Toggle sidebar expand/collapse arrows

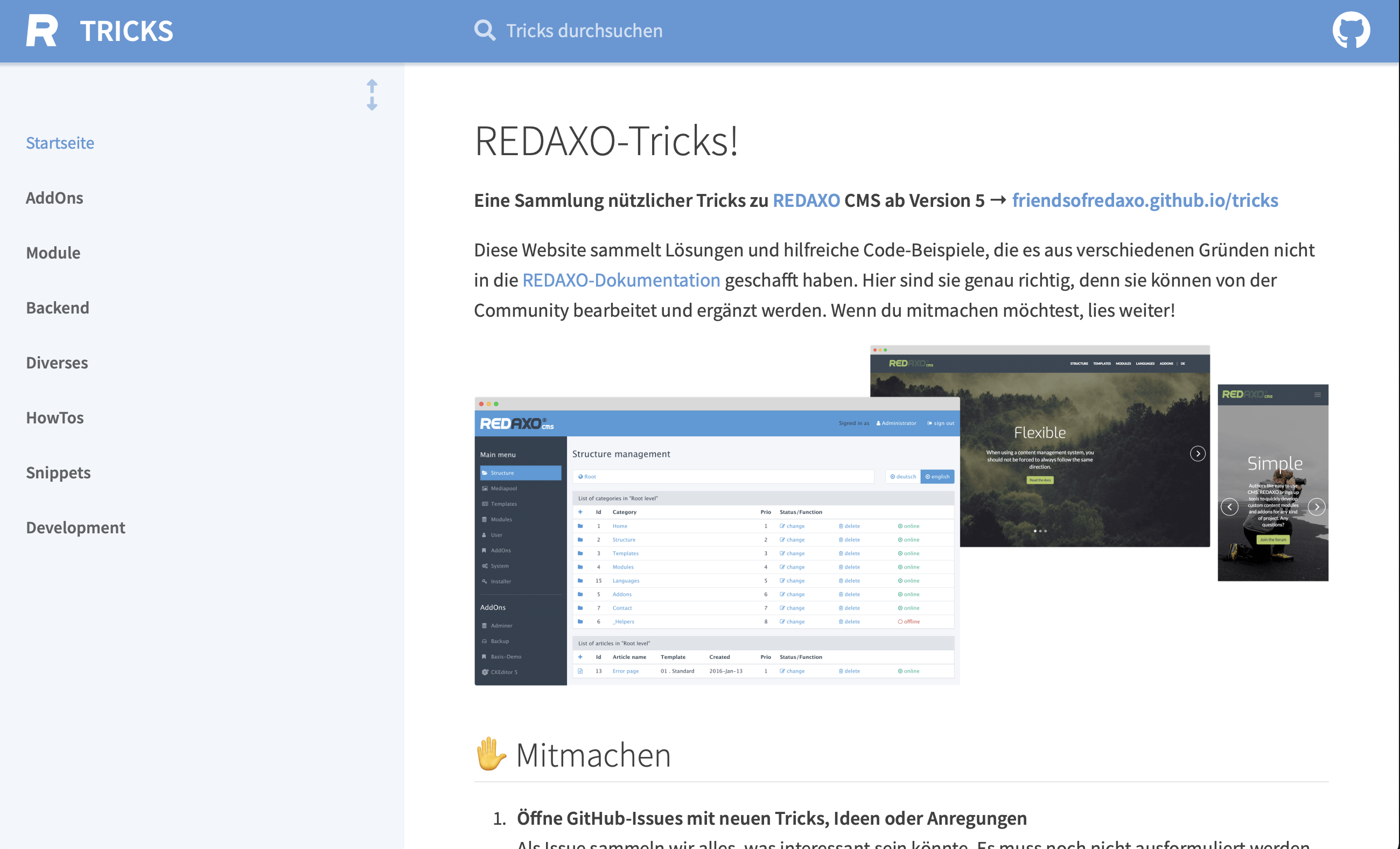tap(372, 94)
